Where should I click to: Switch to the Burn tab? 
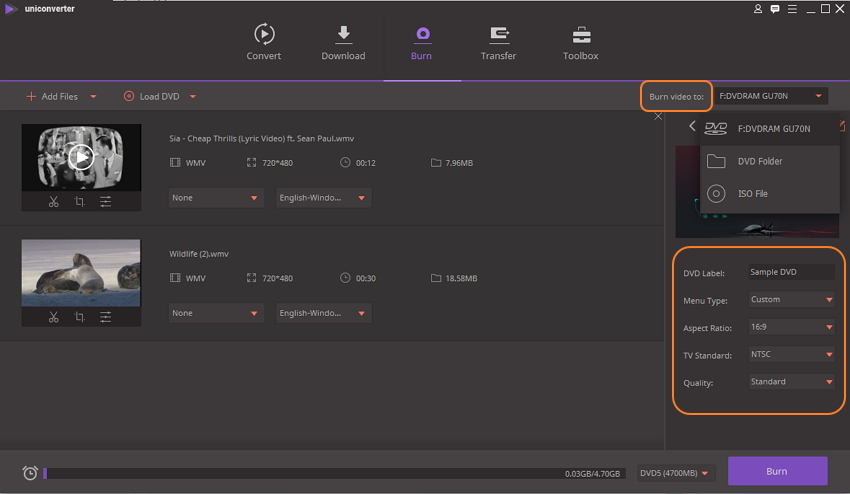tap(421, 42)
